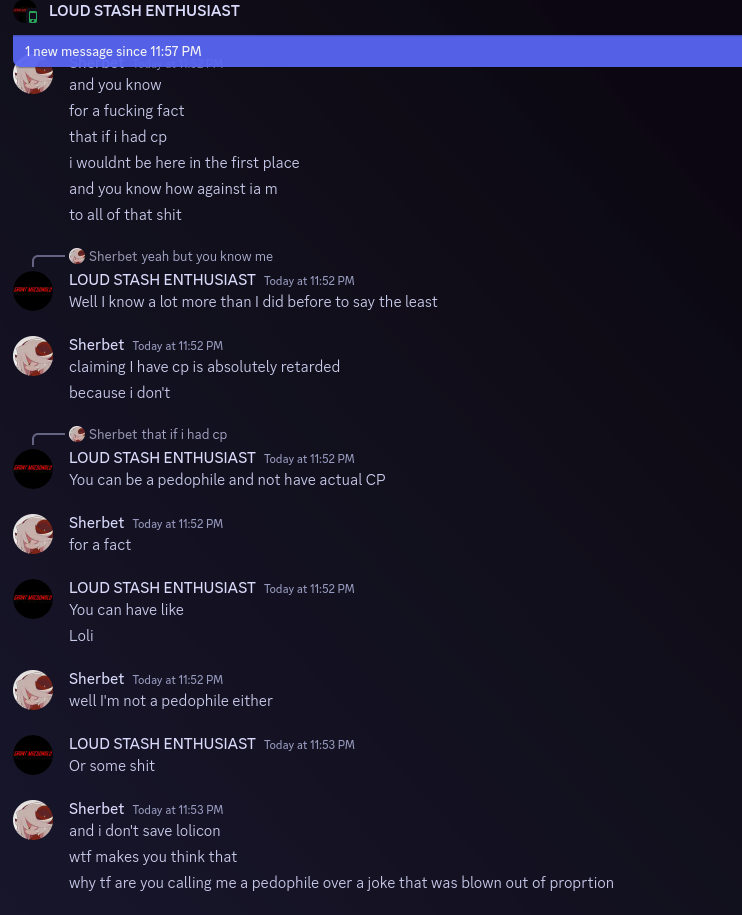Image resolution: width=742 pixels, height=915 pixels.
Task: Open LOUD STASH ENTHUSIAST header title
Action: pyautogui.click(x=144, y=11)
